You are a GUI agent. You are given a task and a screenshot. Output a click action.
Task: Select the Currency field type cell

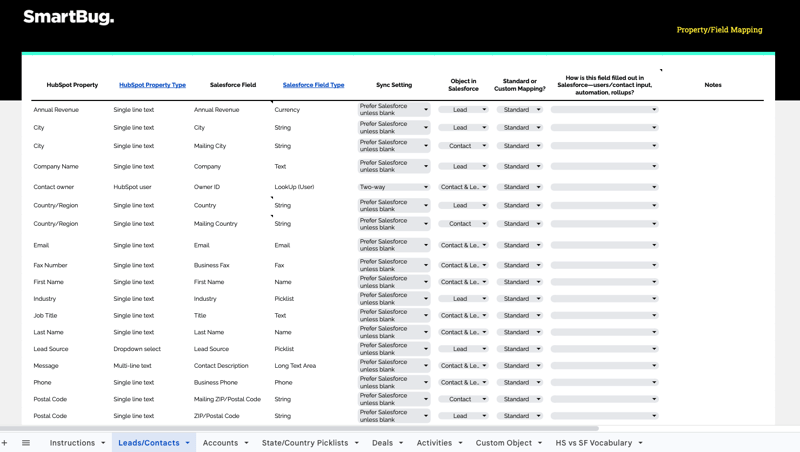(x=287, y=110)
